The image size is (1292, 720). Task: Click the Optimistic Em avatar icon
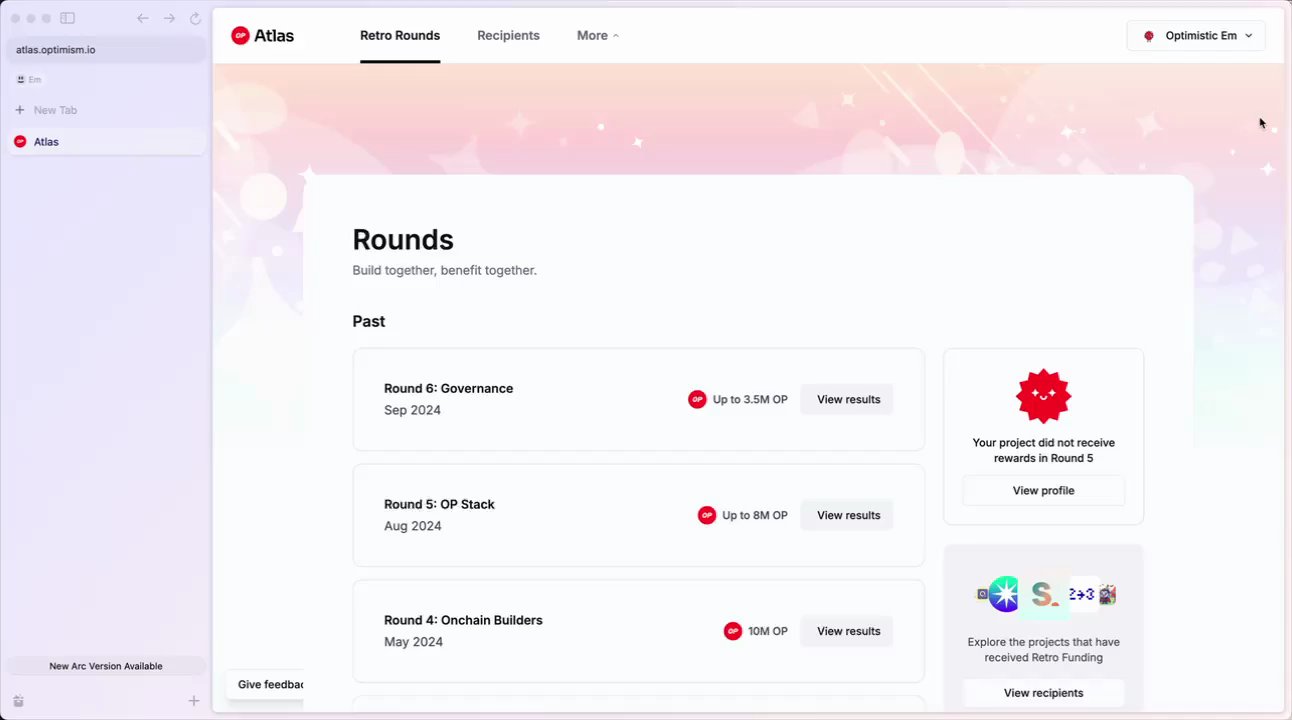(1149, 36)
